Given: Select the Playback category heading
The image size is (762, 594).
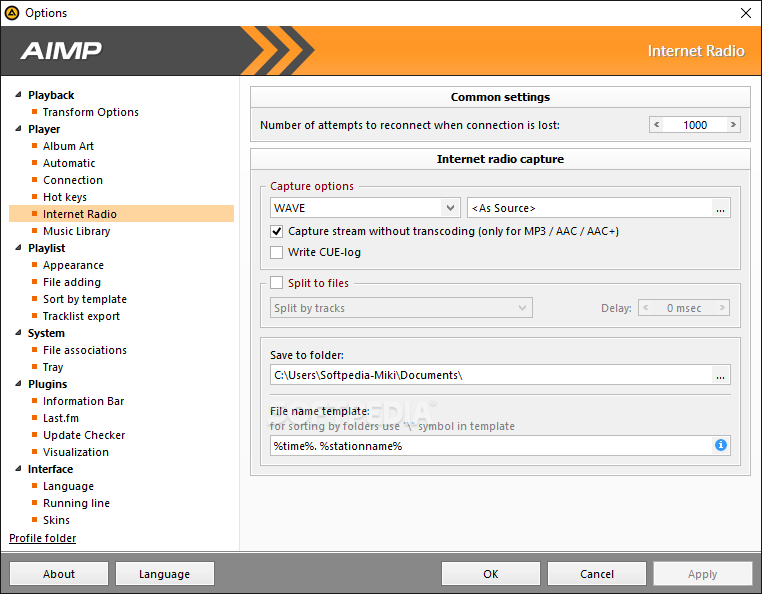Looking at the screenshot, I should tap(51, 95).
